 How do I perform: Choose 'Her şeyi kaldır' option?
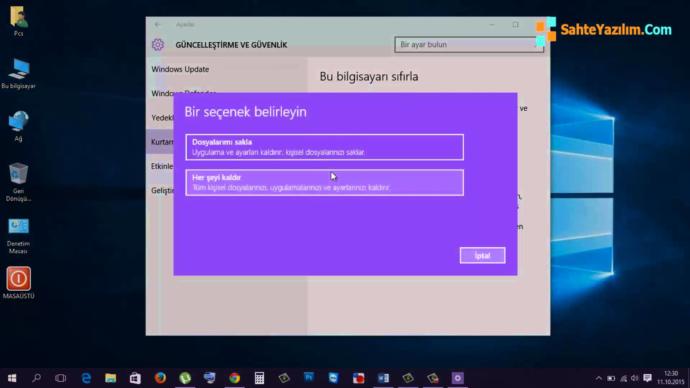(x=324, y=183)
